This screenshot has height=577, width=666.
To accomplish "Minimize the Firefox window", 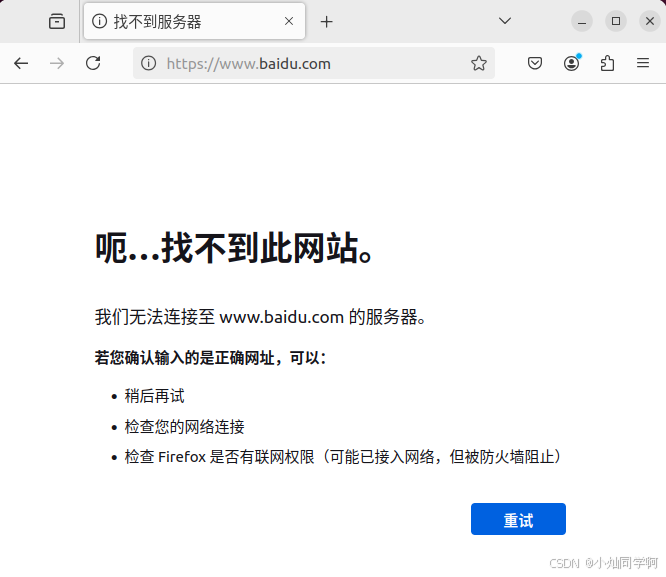I will [x=582, y=21].
